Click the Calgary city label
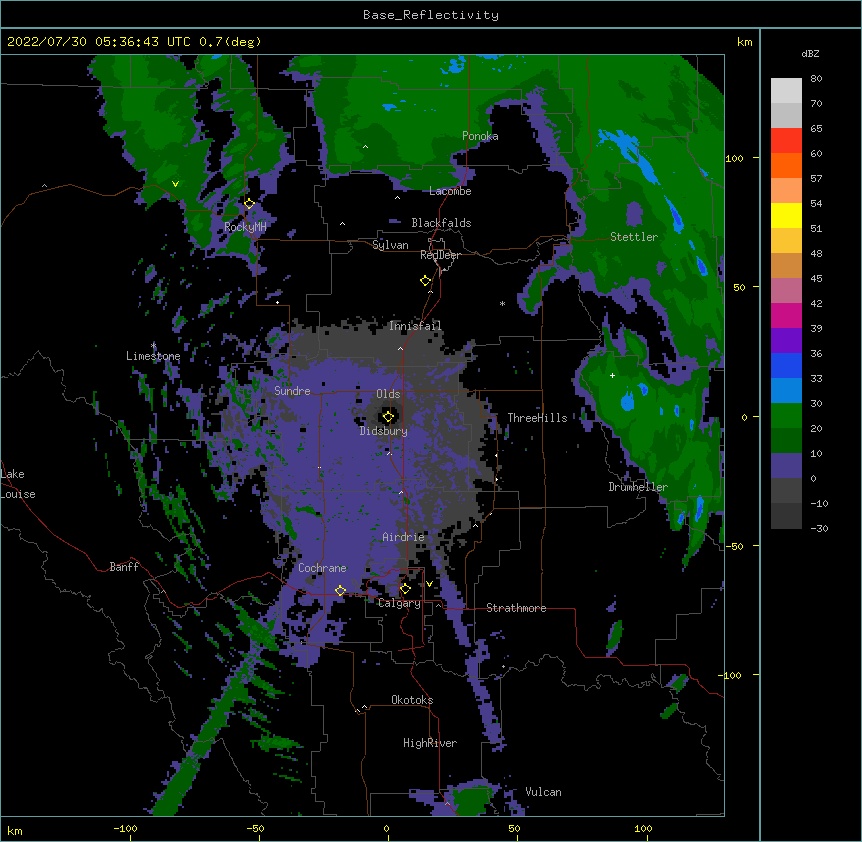The image size is (862, 842). click(x=399, y=603)
